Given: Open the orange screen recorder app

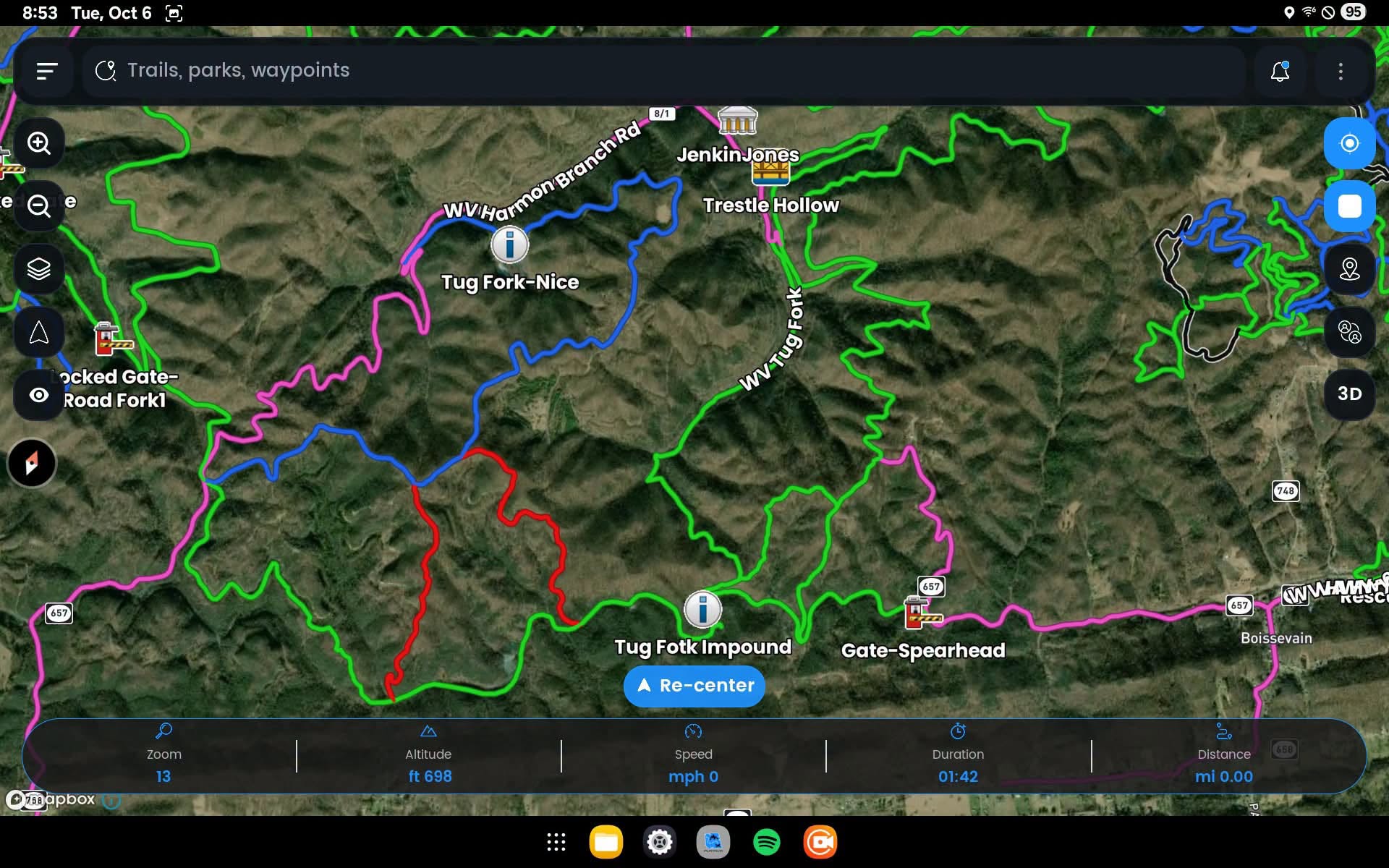Looking at the screenshot, I should click(x=820, y=842).
